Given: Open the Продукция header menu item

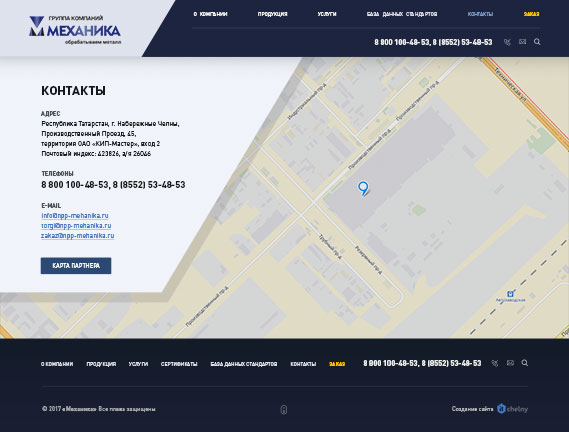Looking at the screenshot, I should [273, 14].
